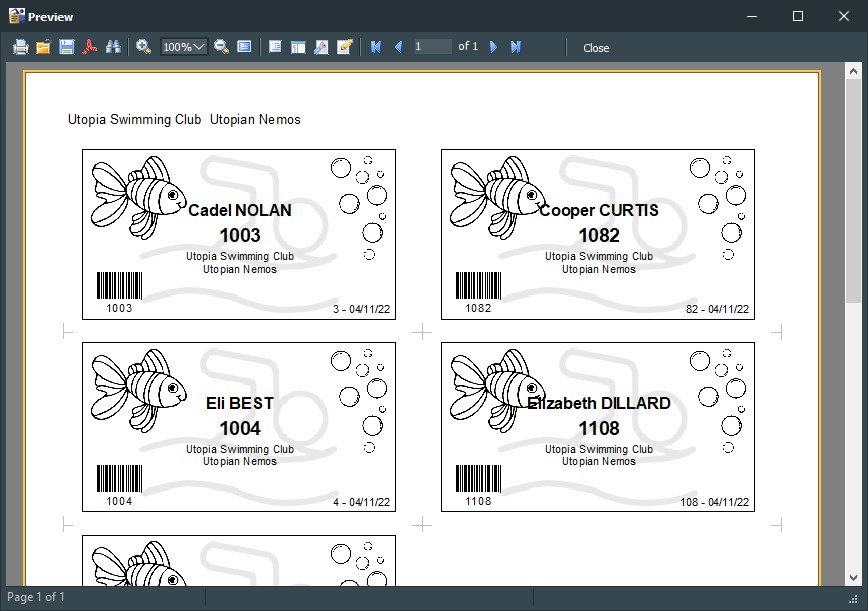868x611 pixels.
Task: Save the report using the floppy icon
Action: tap(66, 47)
